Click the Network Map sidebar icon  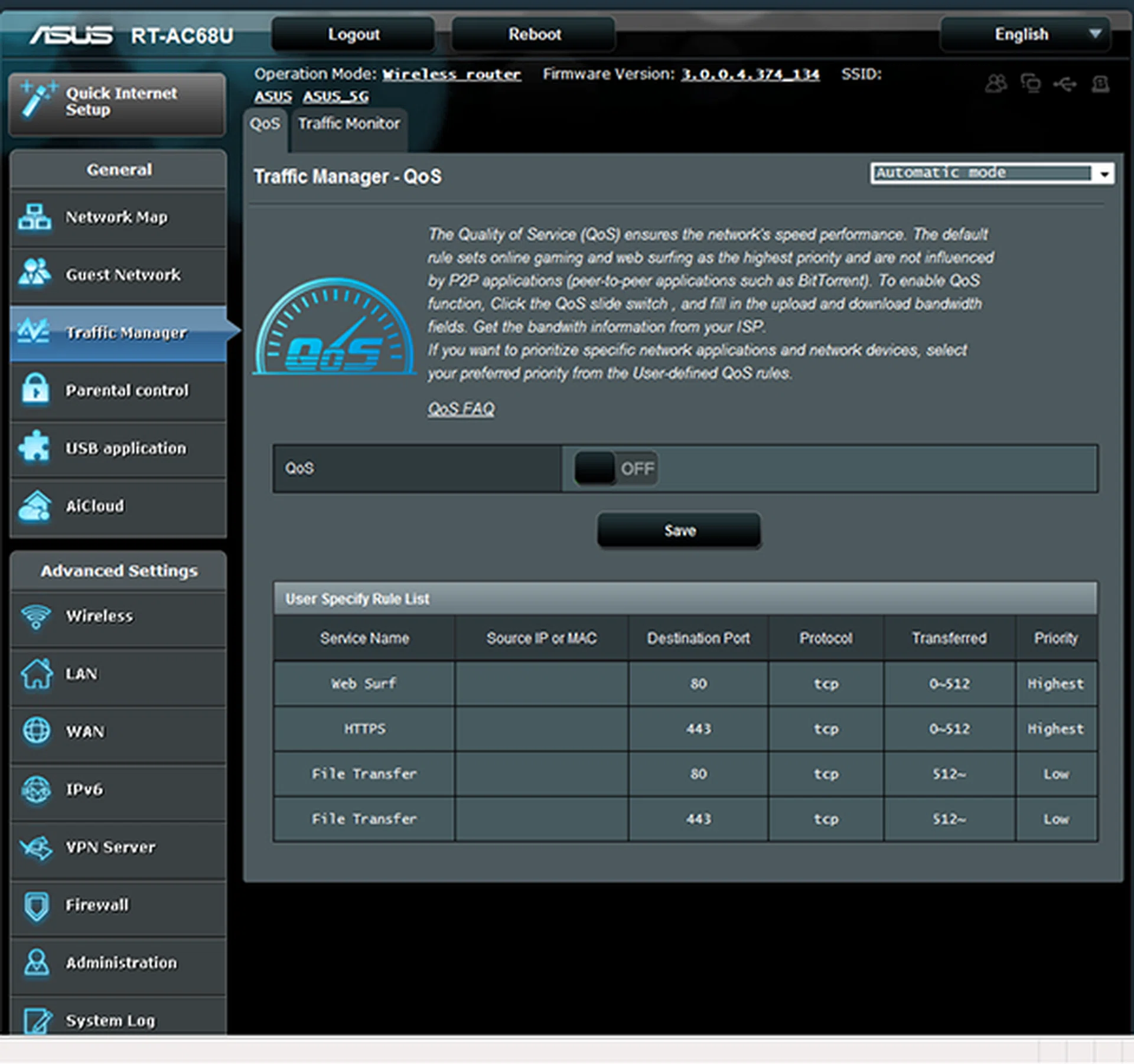click(34, 217)
